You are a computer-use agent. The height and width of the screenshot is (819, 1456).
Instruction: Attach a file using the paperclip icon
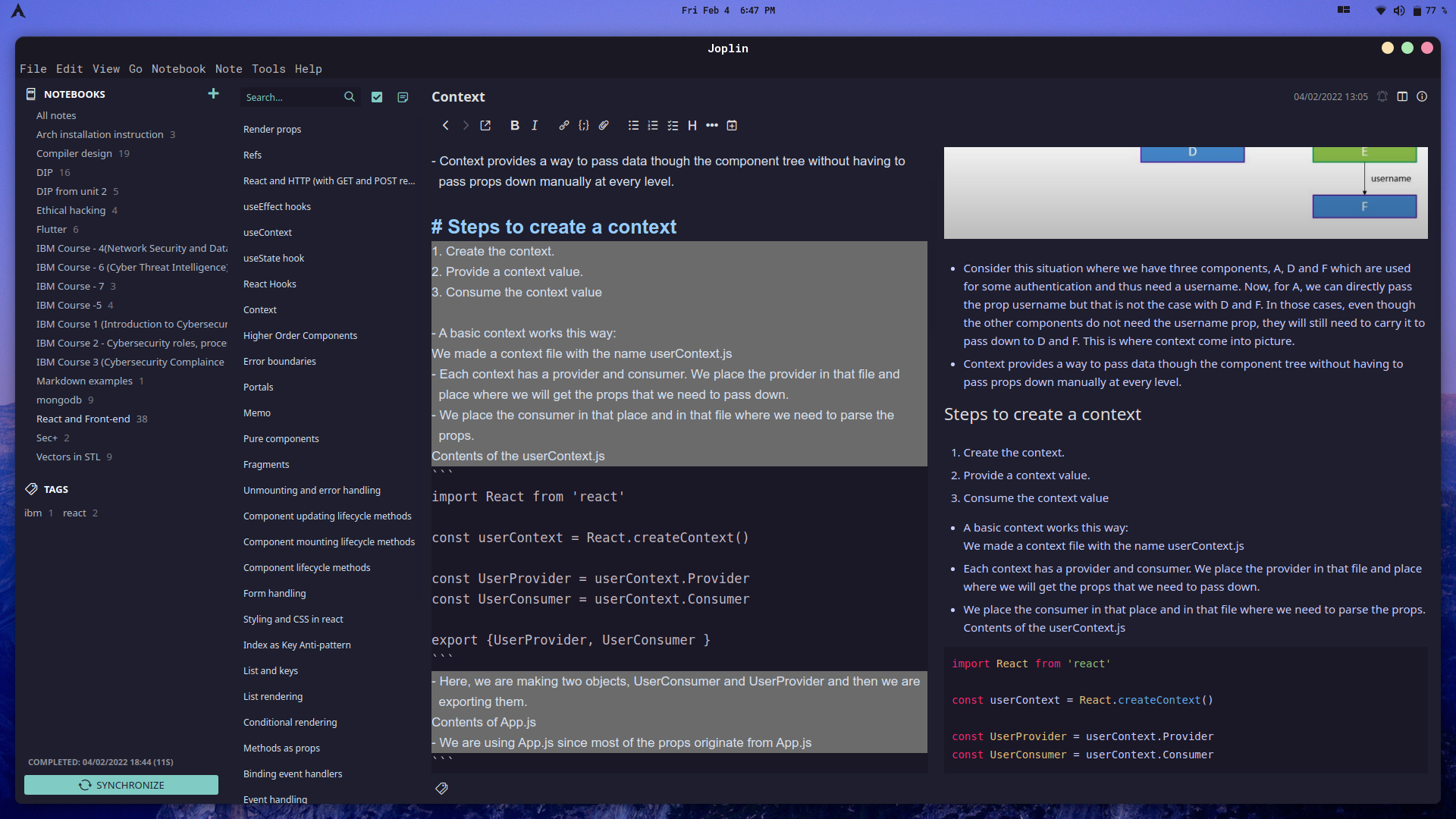(604, 125)
